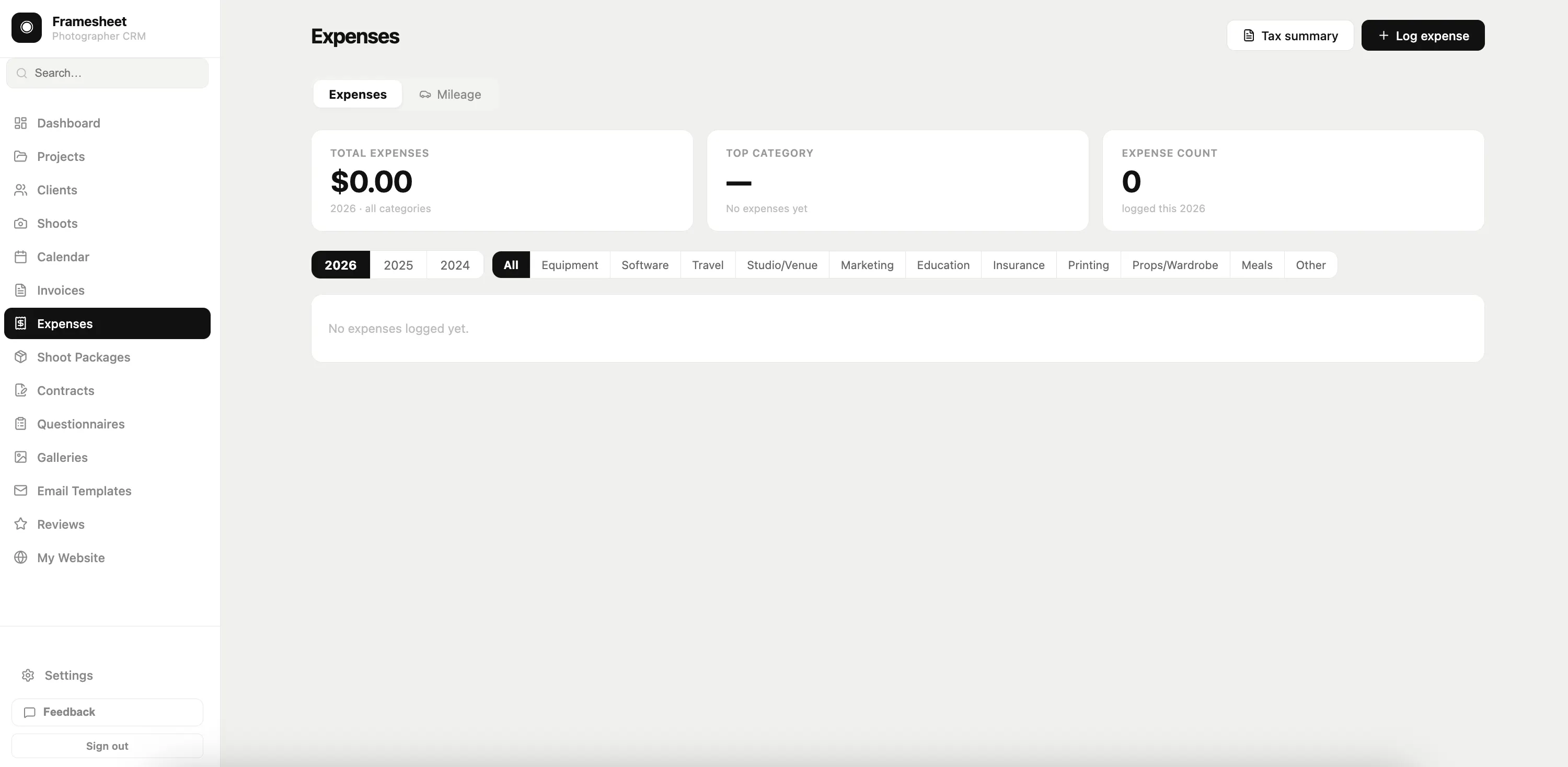Select the All category filter
This screenshot has height=767, width=1568.
click(511, 264)
